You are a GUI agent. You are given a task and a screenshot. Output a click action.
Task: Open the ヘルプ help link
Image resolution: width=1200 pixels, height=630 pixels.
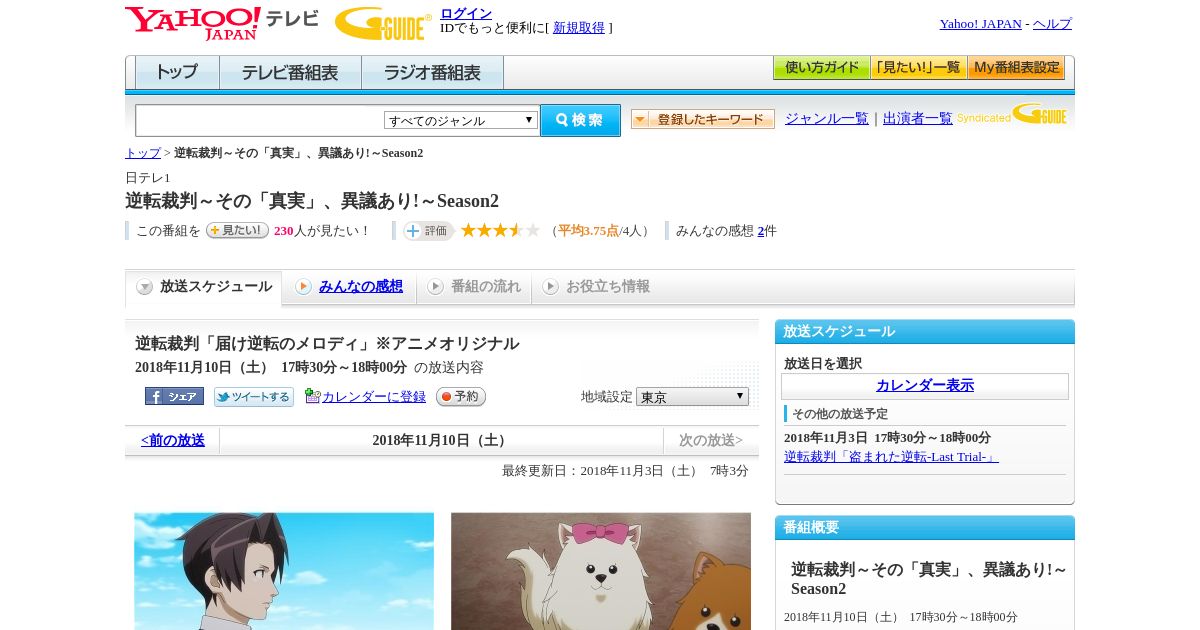pos(1052,24)
